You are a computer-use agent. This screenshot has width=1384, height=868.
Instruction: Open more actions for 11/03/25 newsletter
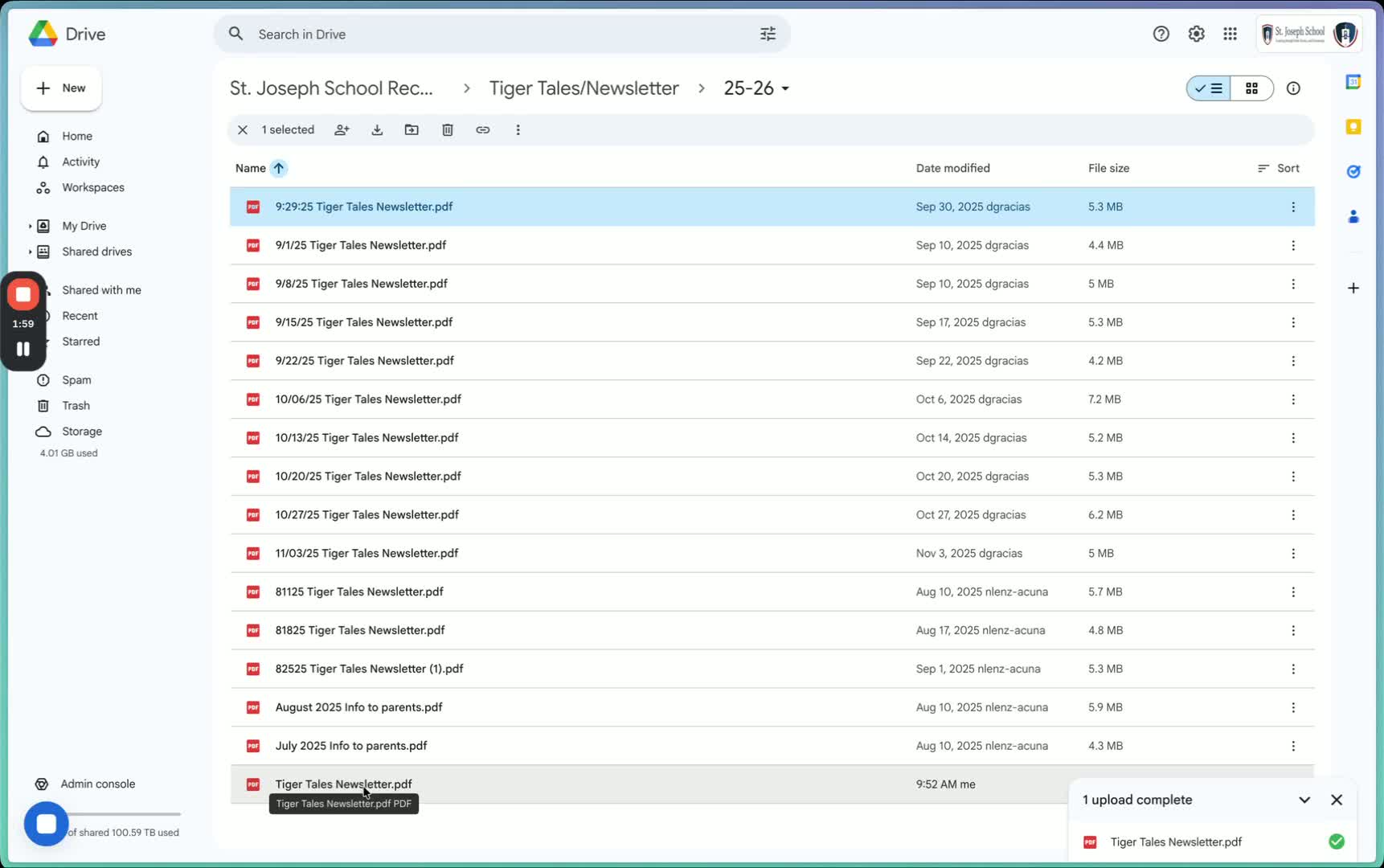(x=1293, y=553)
